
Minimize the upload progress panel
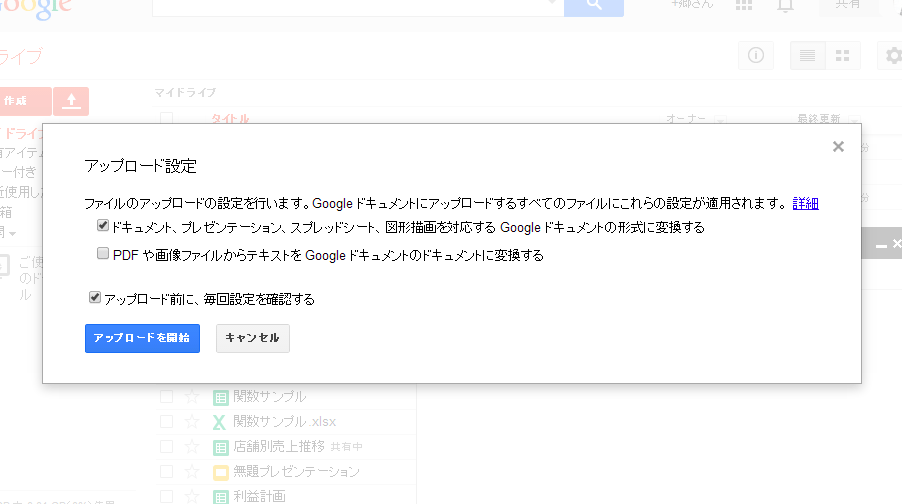[881, 246]
